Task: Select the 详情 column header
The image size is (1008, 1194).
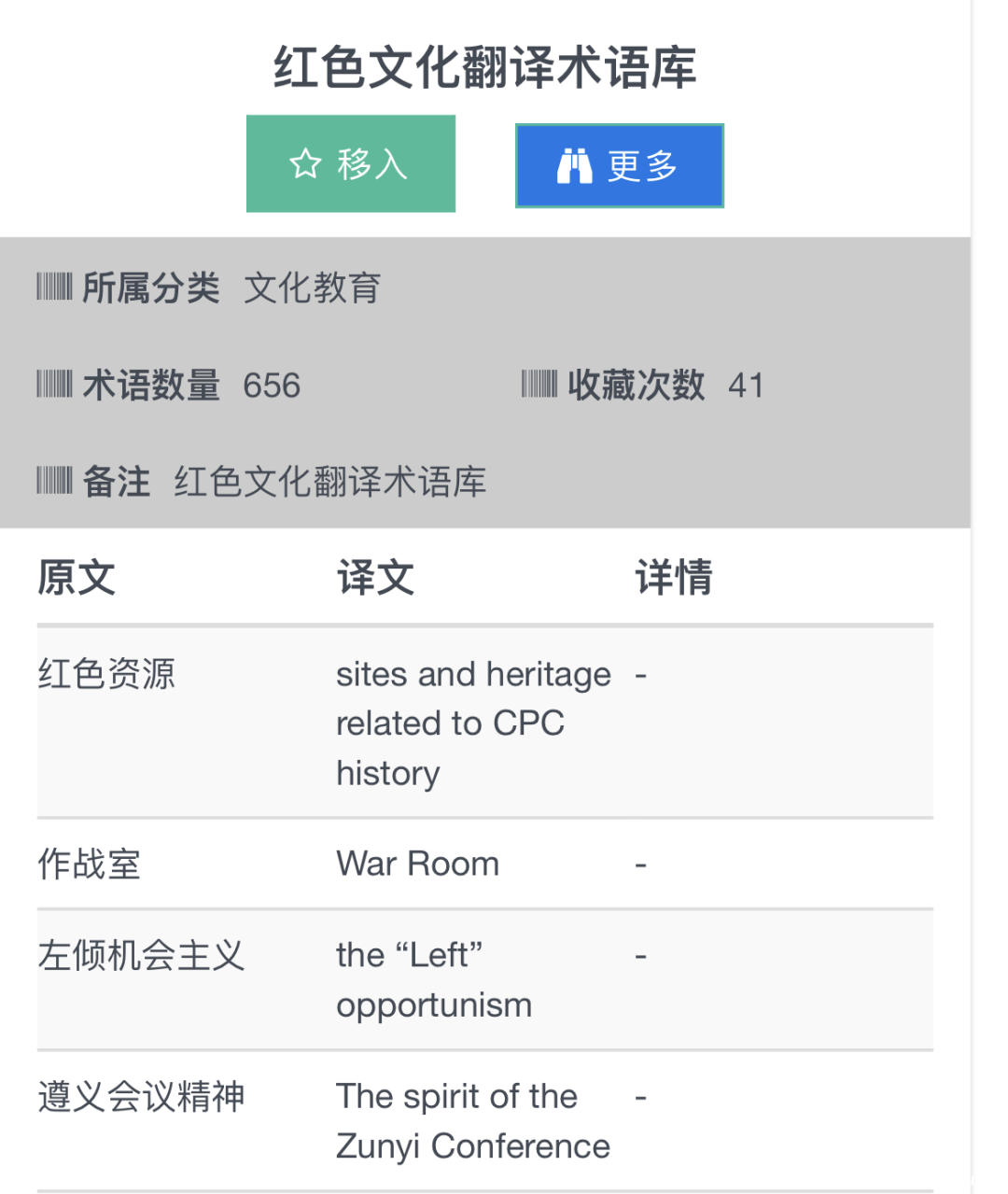Action: pos(674,577)
